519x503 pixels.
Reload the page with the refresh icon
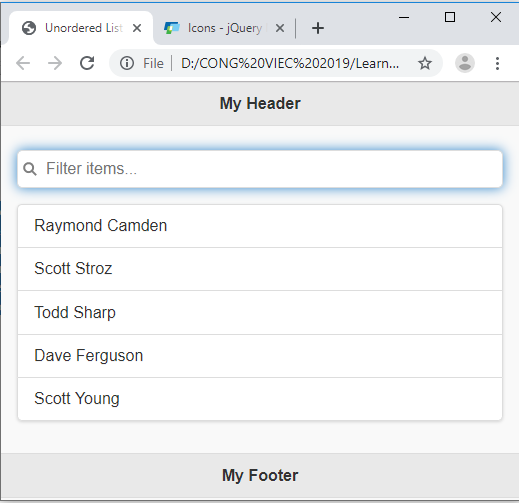(87, 63)
